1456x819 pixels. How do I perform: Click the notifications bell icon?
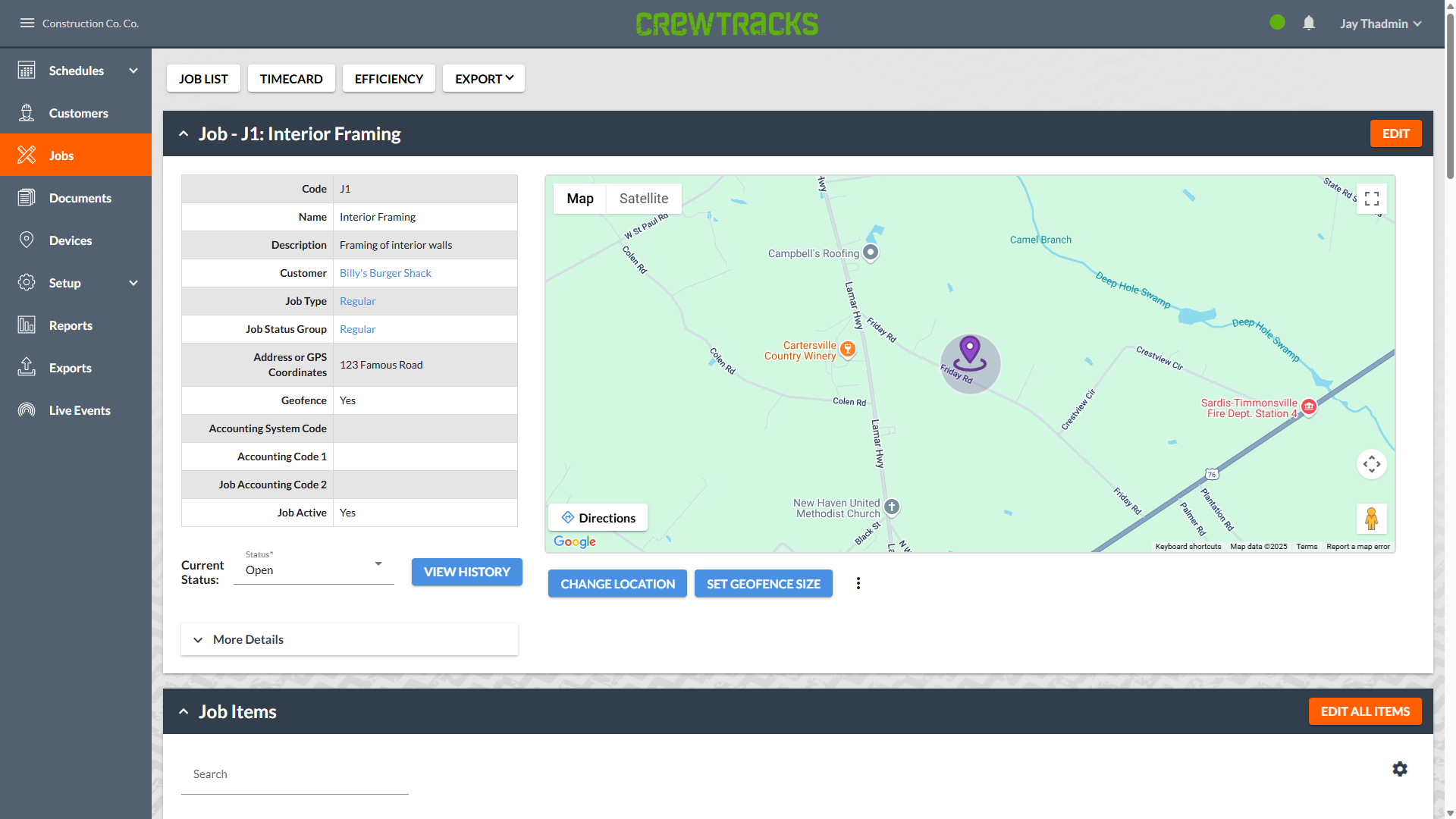(x=1309, y=23)
